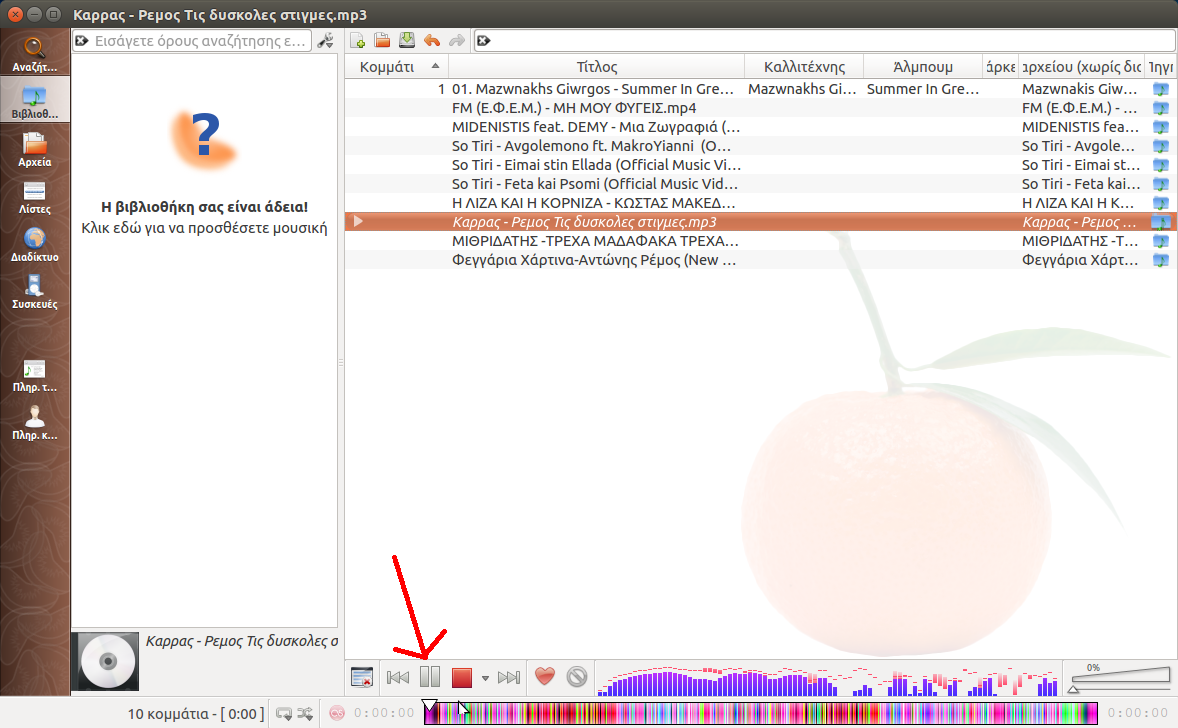The height and width of the screenshot is (728, 1178).
Task: Open the Συσκευές devices sidebar tab
Action: click(35, 291)
